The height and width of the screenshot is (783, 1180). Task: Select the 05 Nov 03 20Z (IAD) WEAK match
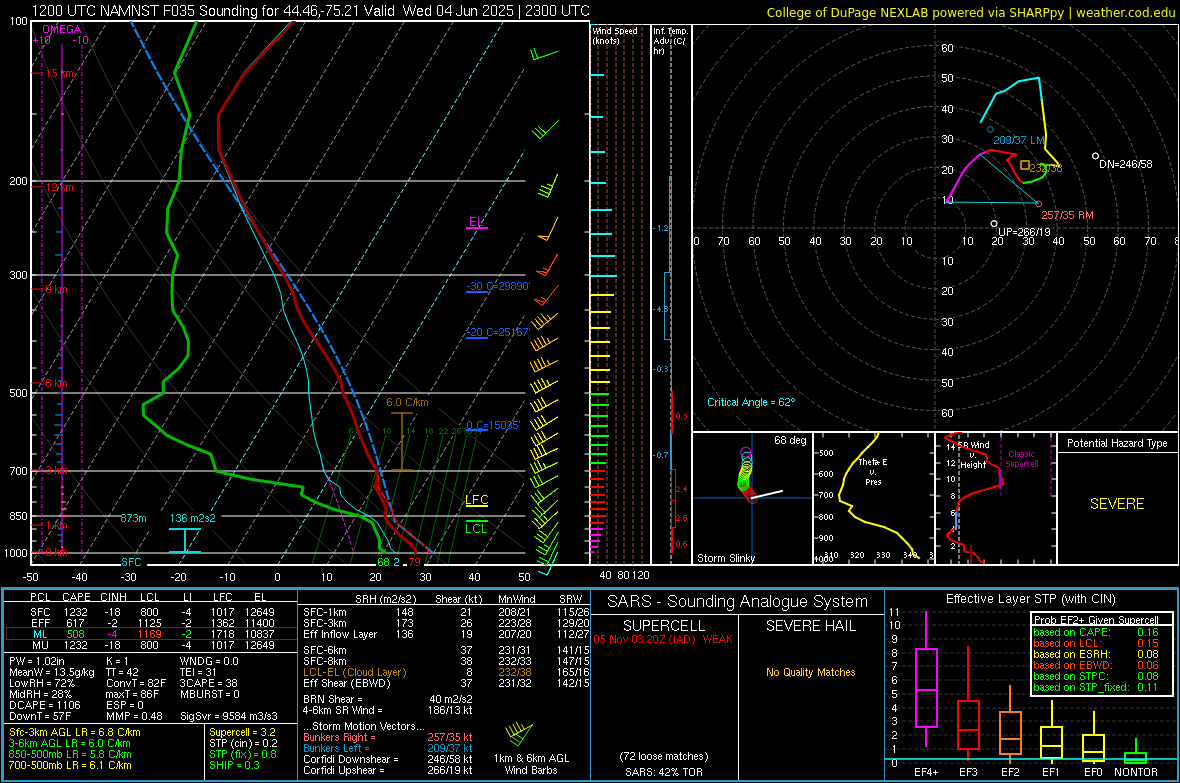pos(663,639)
